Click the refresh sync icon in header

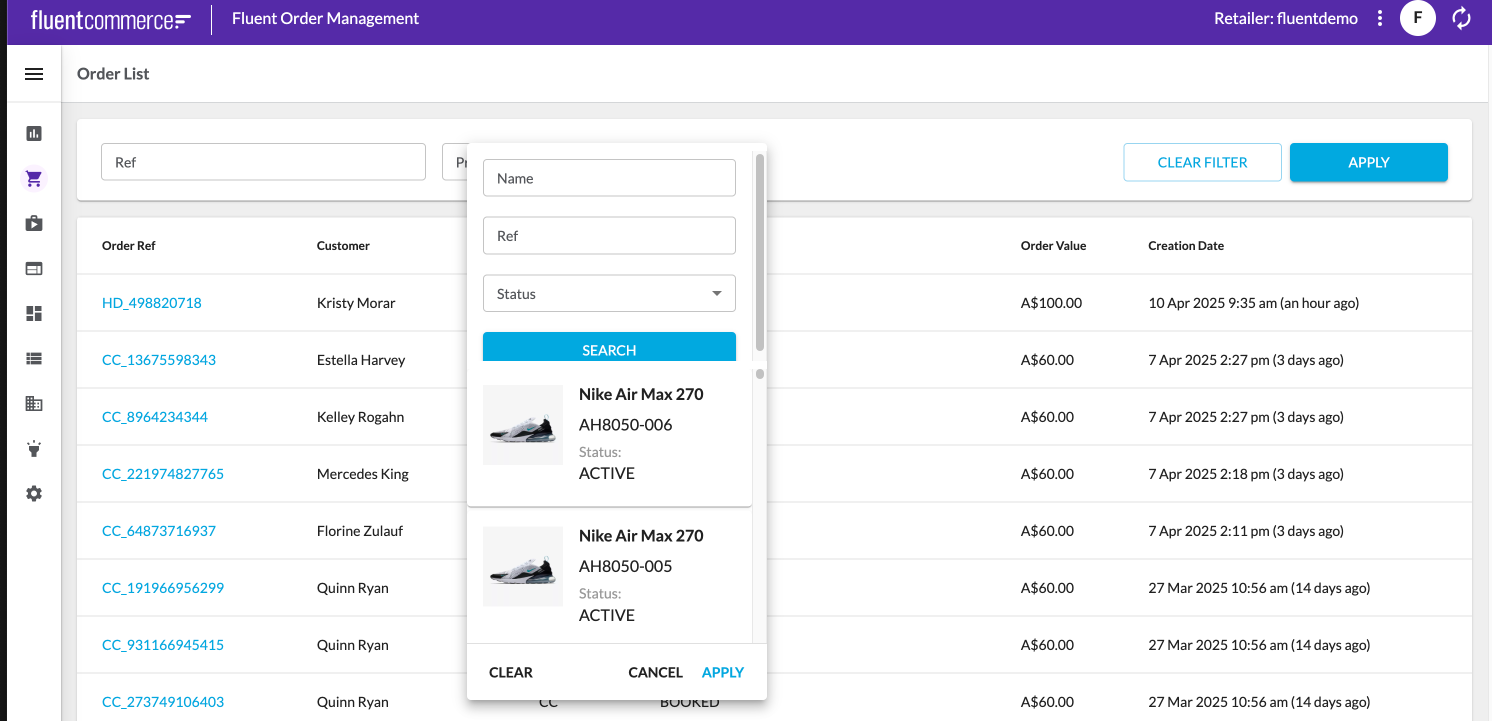[1462, 18]
